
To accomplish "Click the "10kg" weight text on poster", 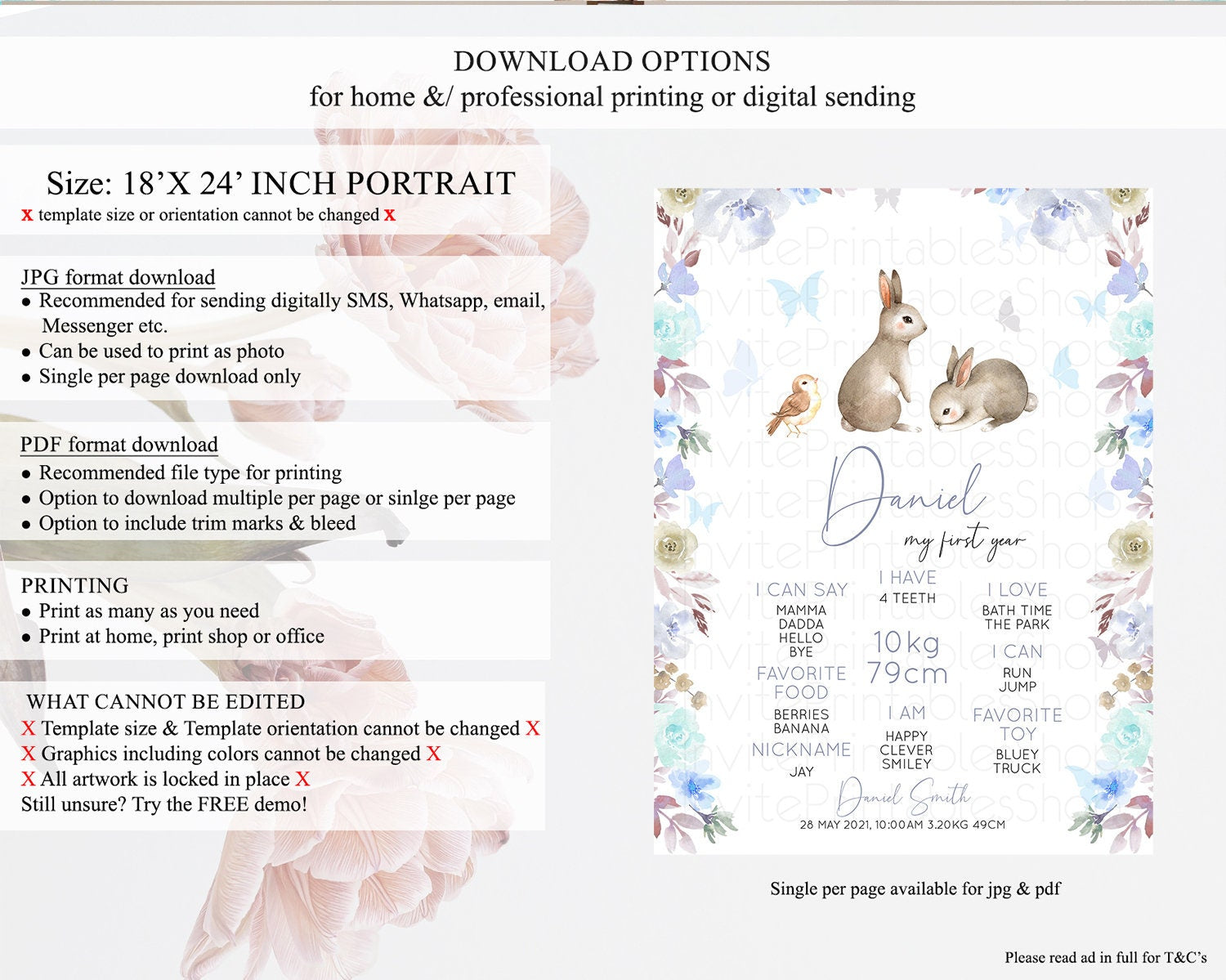I will [x=906, y=642].
